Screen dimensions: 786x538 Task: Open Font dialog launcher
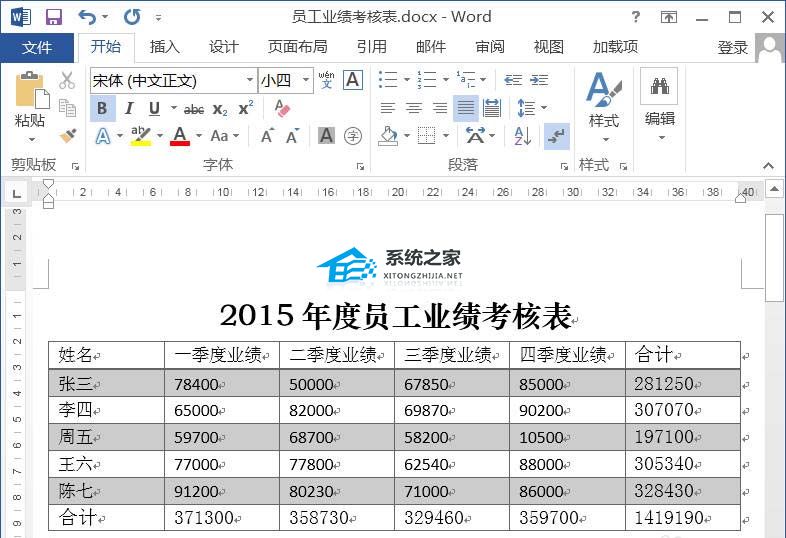pos(360,166)
